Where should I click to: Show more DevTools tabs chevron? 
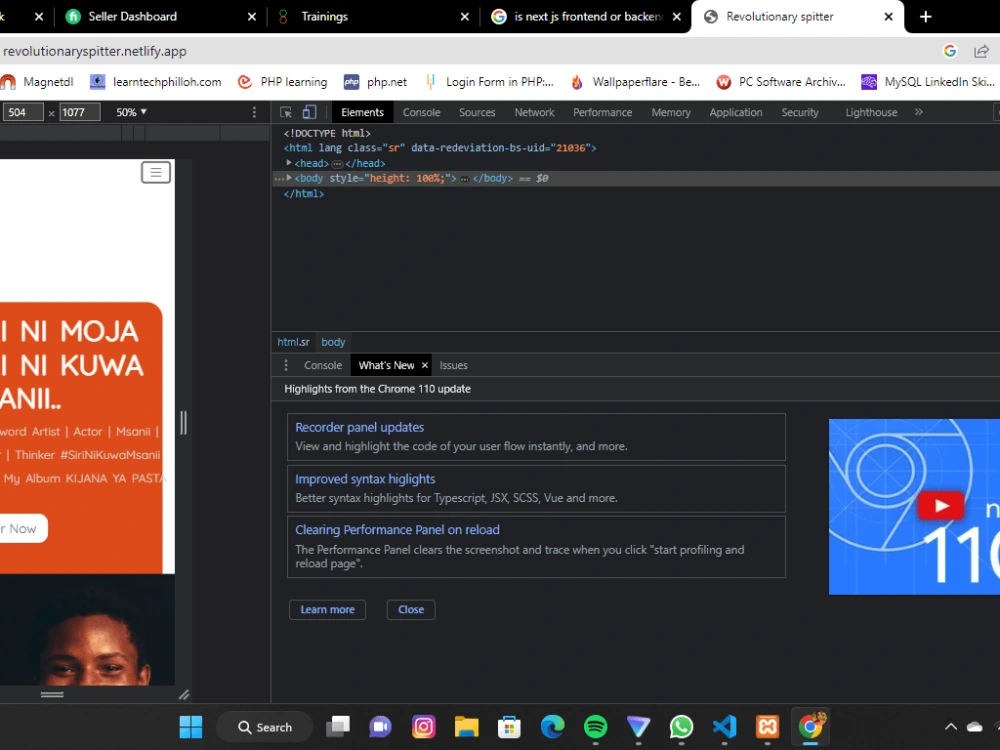[x=918, y=112]
